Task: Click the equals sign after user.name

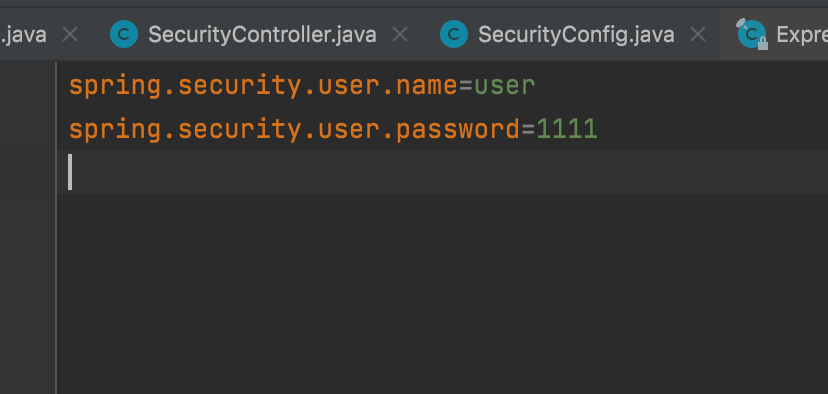Action: (x=466, y=86)
